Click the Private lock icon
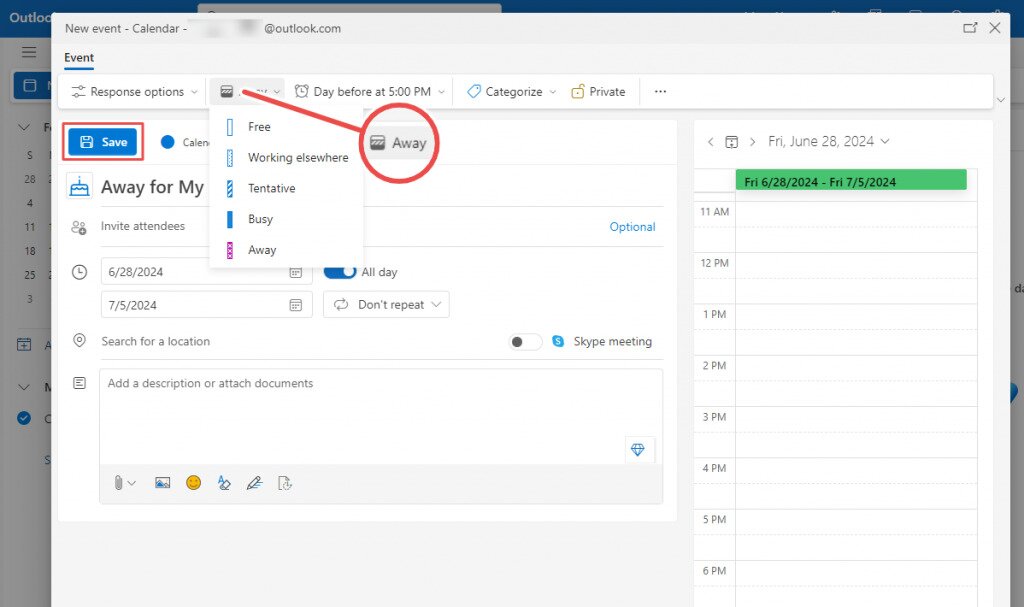This screenshot has width=1024, height=607. [578, 91]
